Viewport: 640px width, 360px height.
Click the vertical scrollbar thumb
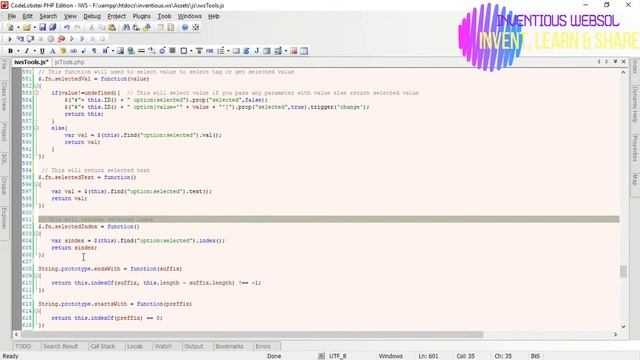coord(623,271)
